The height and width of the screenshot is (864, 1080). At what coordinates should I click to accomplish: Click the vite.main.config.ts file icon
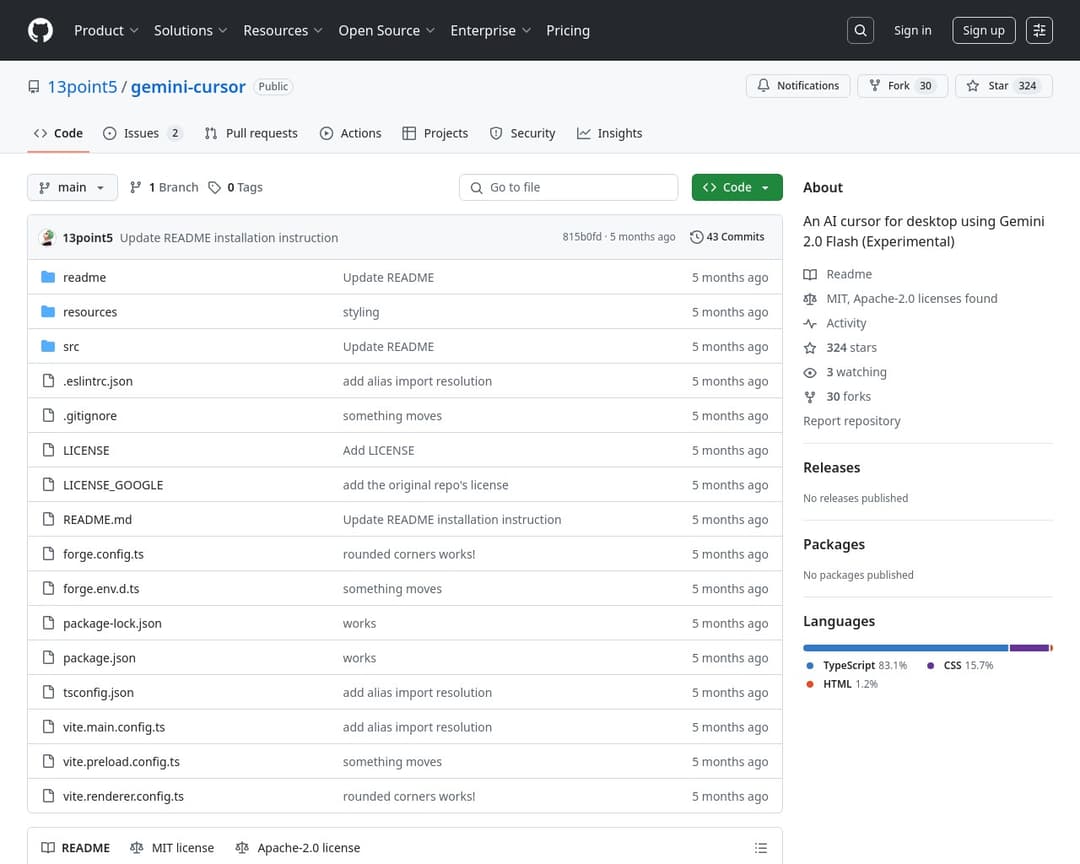tap(48, 726)
